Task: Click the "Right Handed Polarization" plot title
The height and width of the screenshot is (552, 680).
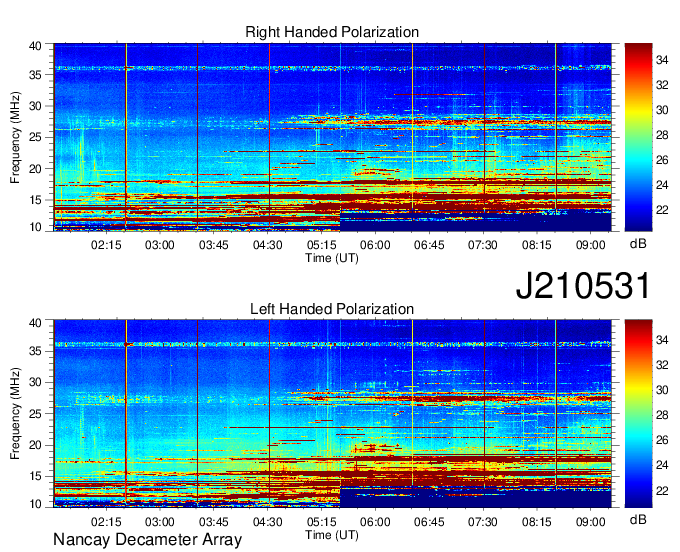Action: (x=332, y=32)
